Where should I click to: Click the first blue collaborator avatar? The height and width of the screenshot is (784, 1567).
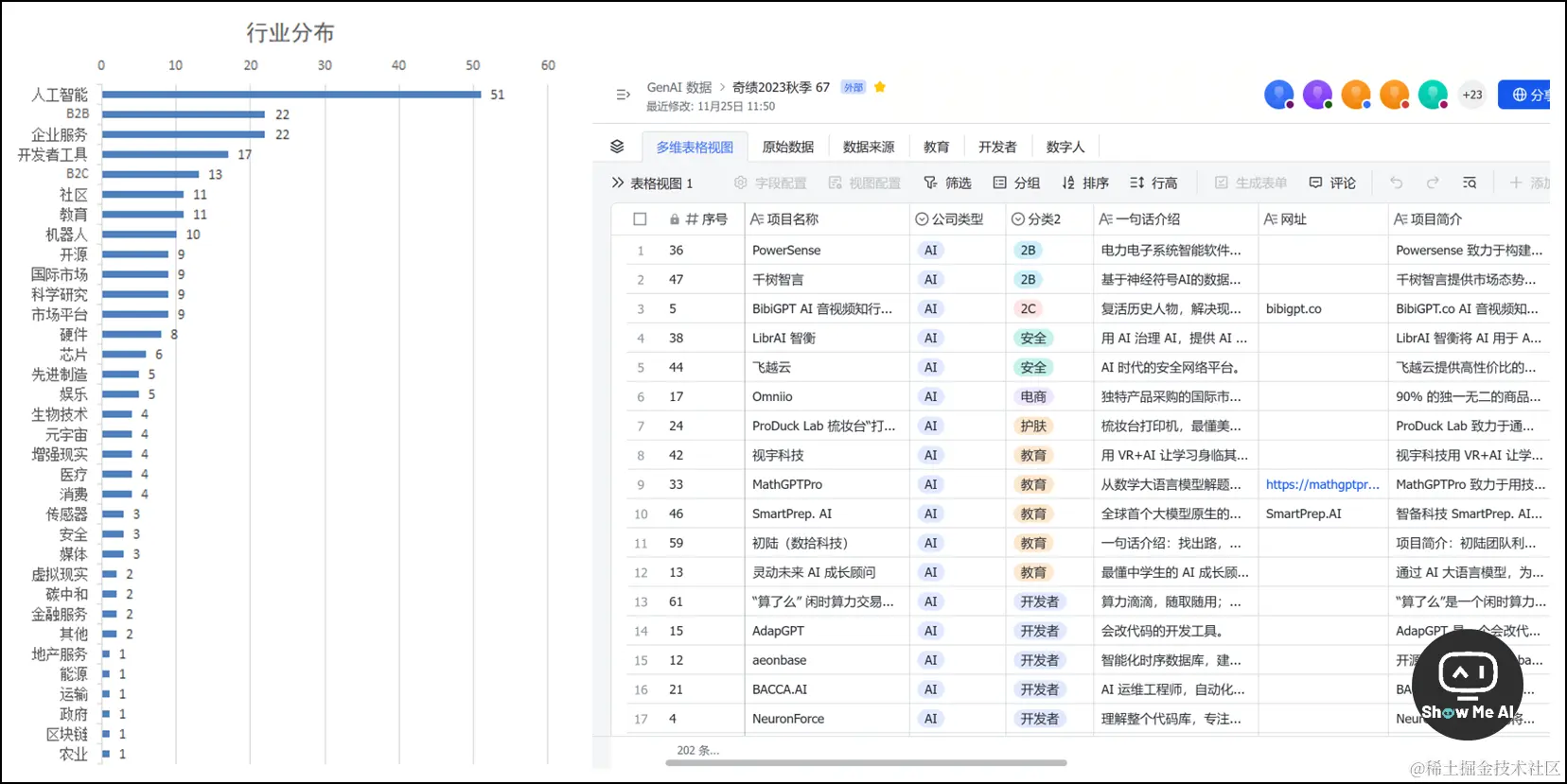click(1279, 95)
